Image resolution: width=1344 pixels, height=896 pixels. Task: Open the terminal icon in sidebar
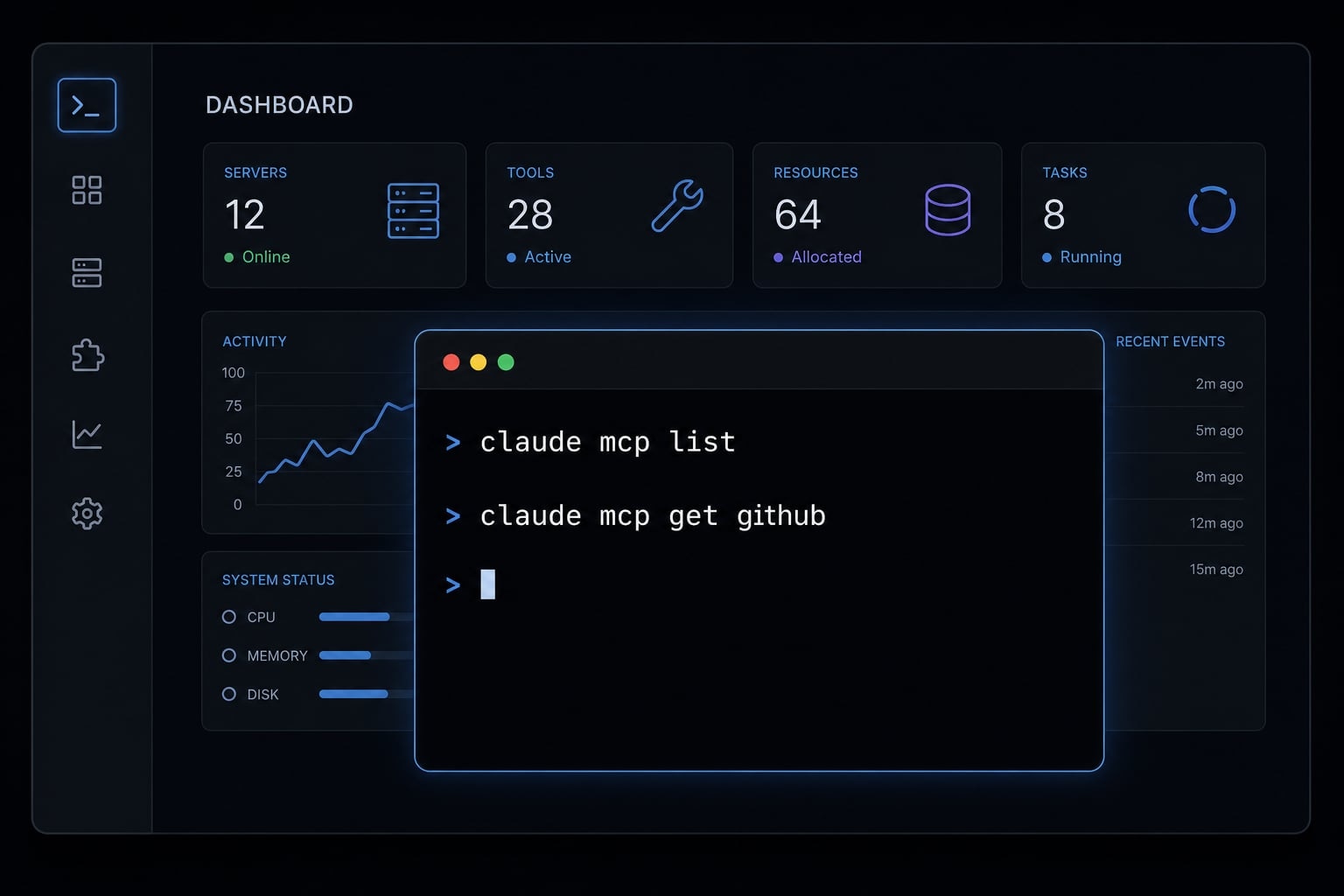(87, 105)
